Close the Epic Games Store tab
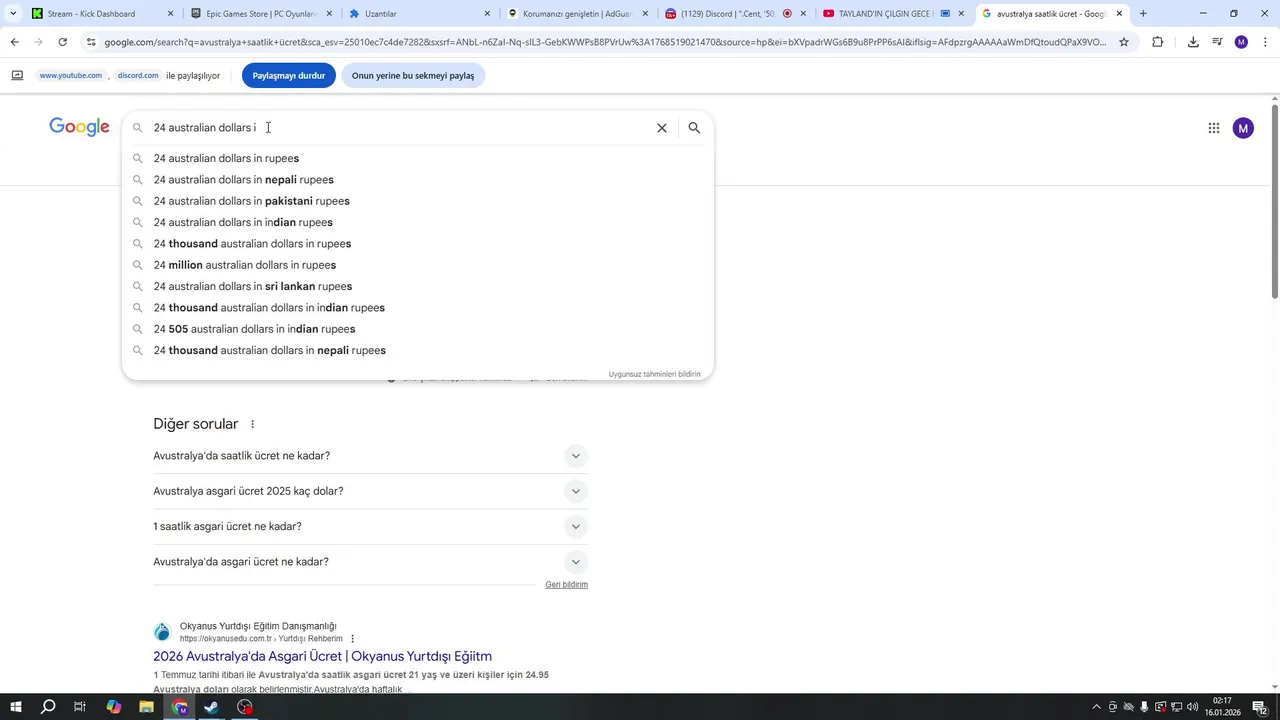 [329, 14]
